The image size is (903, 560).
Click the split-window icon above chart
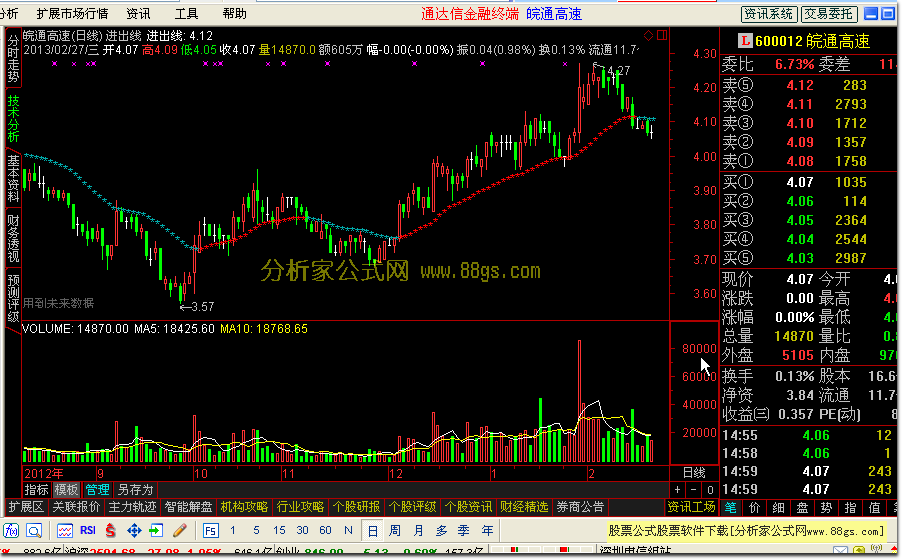662,35
